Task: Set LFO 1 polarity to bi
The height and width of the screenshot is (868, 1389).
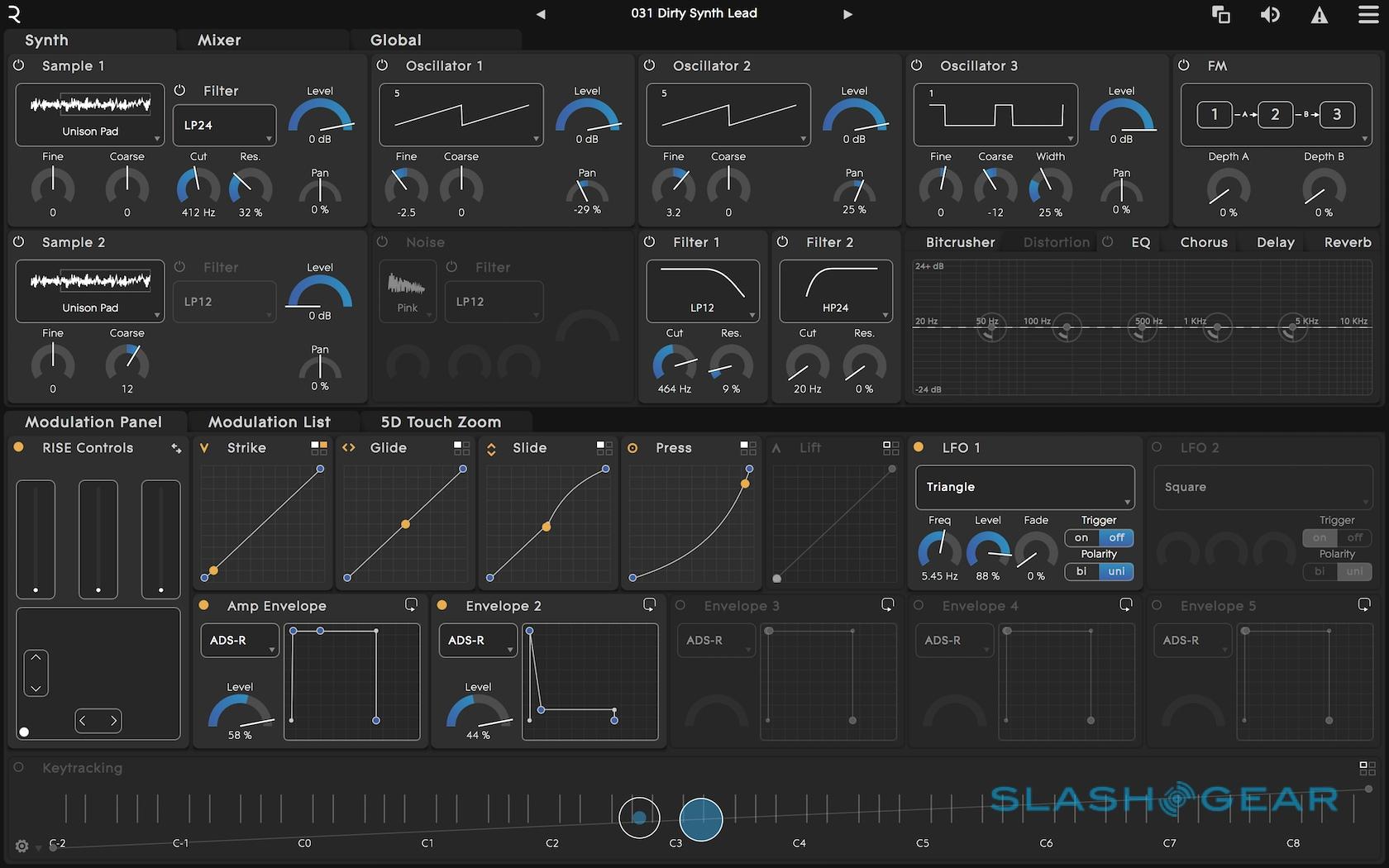Action: pos(1081,571)
